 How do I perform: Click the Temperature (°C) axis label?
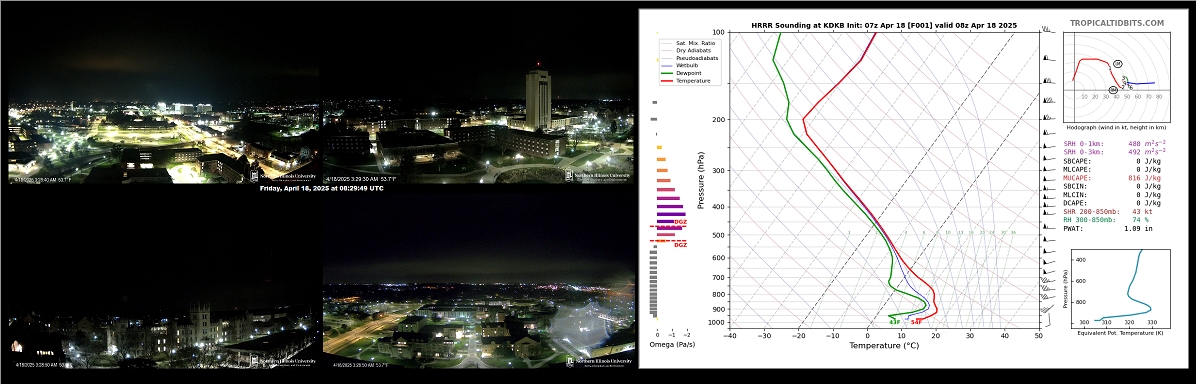[883, 345]
